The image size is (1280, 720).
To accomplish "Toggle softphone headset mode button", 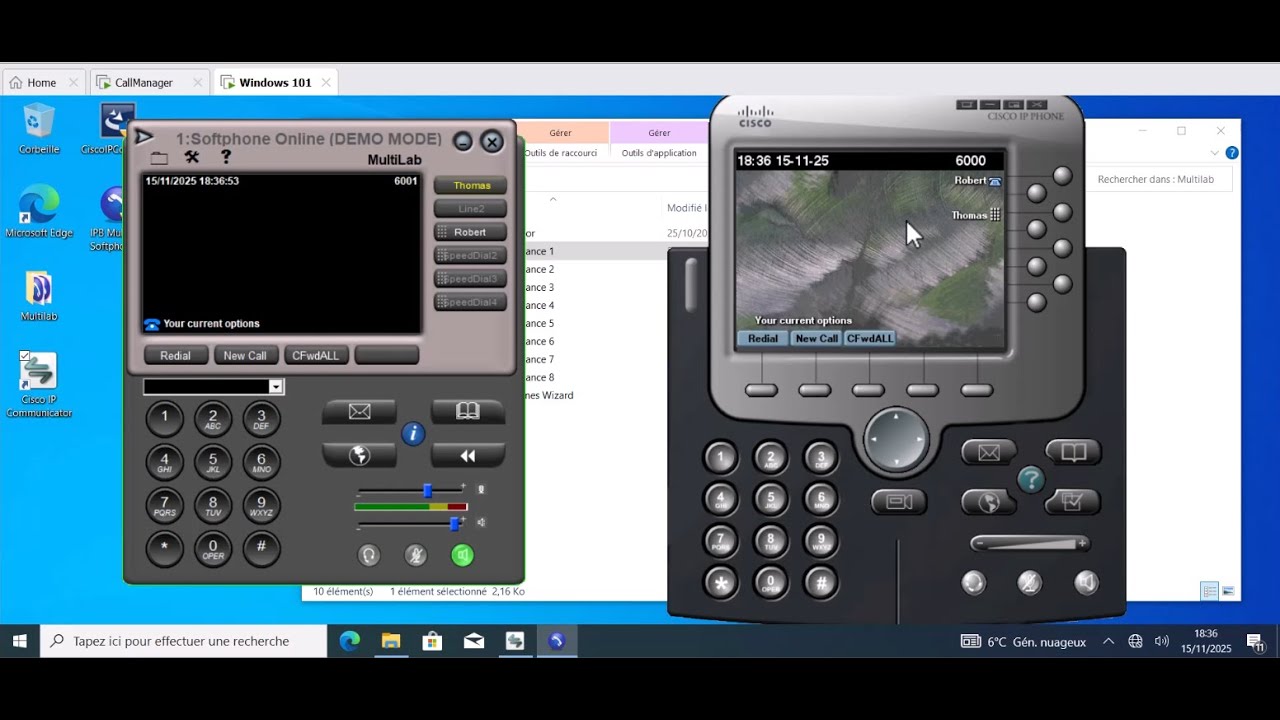I will click(369, 555).
